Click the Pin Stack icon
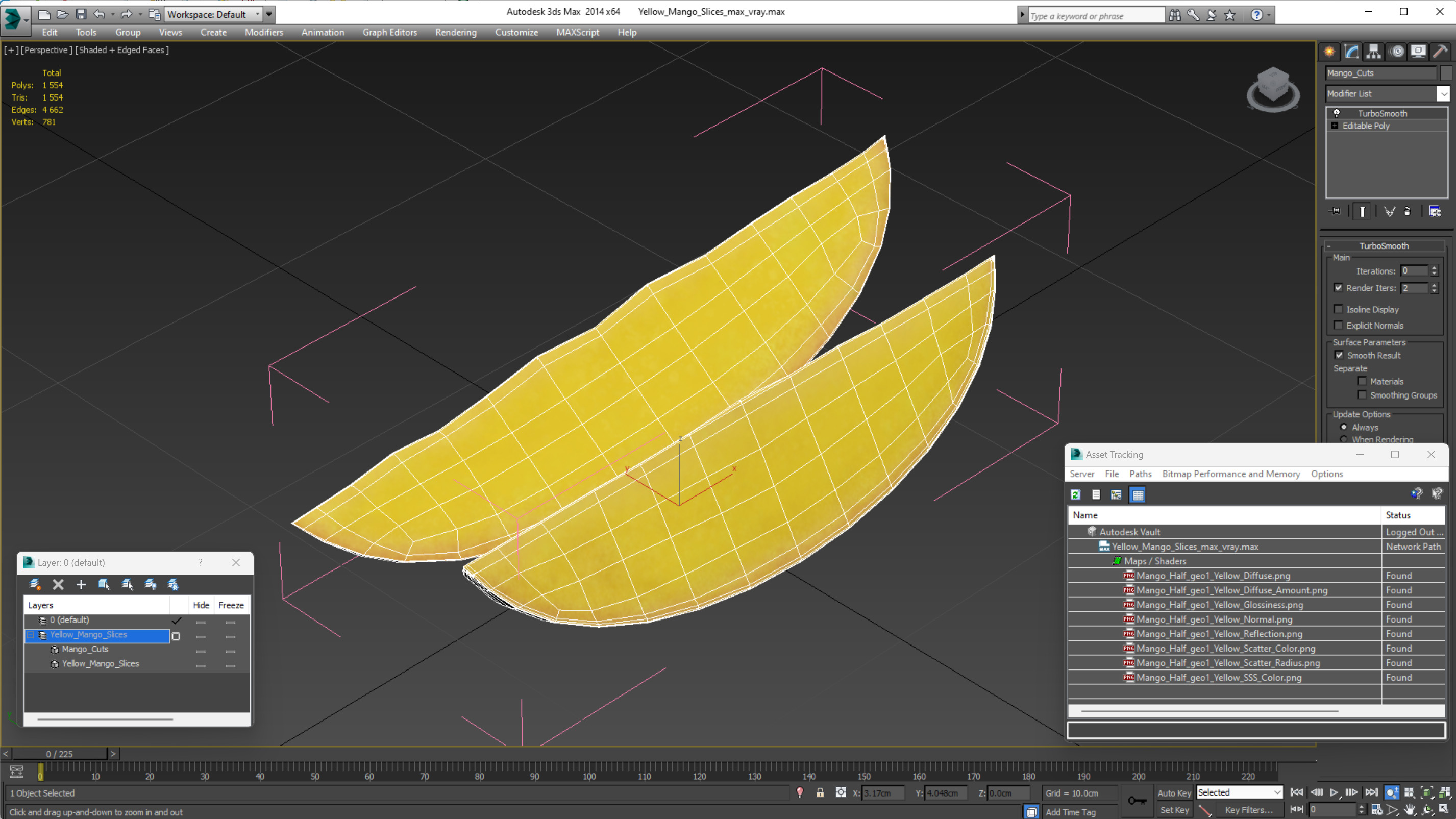1456x819 pixels. 1335,211
